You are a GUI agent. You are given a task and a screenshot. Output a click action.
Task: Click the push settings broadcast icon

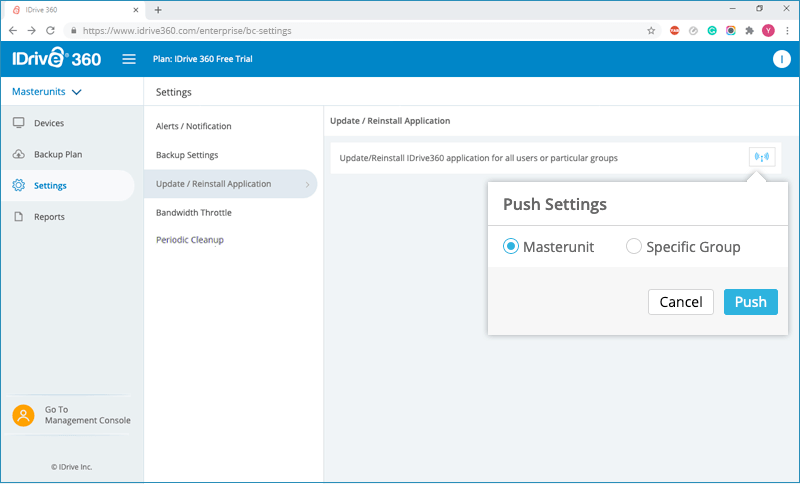click(762, 157)
